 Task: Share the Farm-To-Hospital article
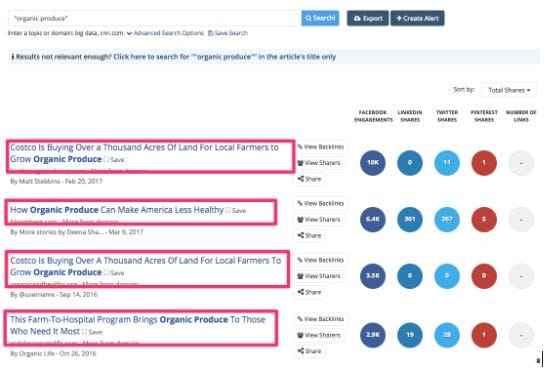[x=309, y=351]
